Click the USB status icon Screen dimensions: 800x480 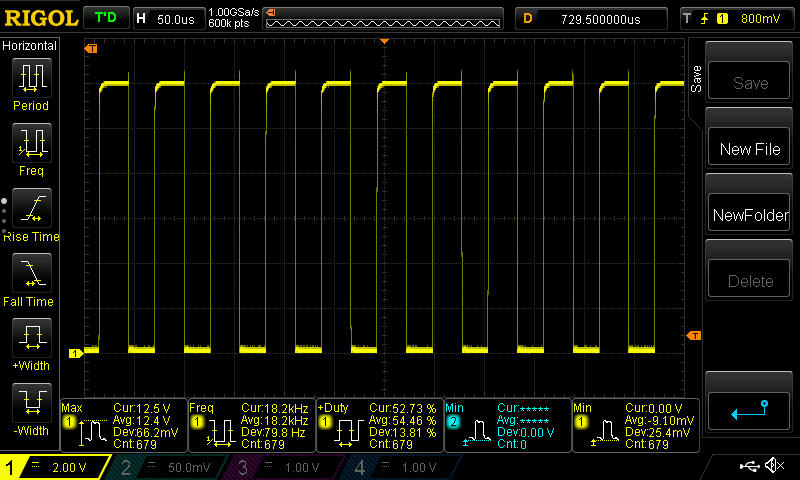coord(748,466)
